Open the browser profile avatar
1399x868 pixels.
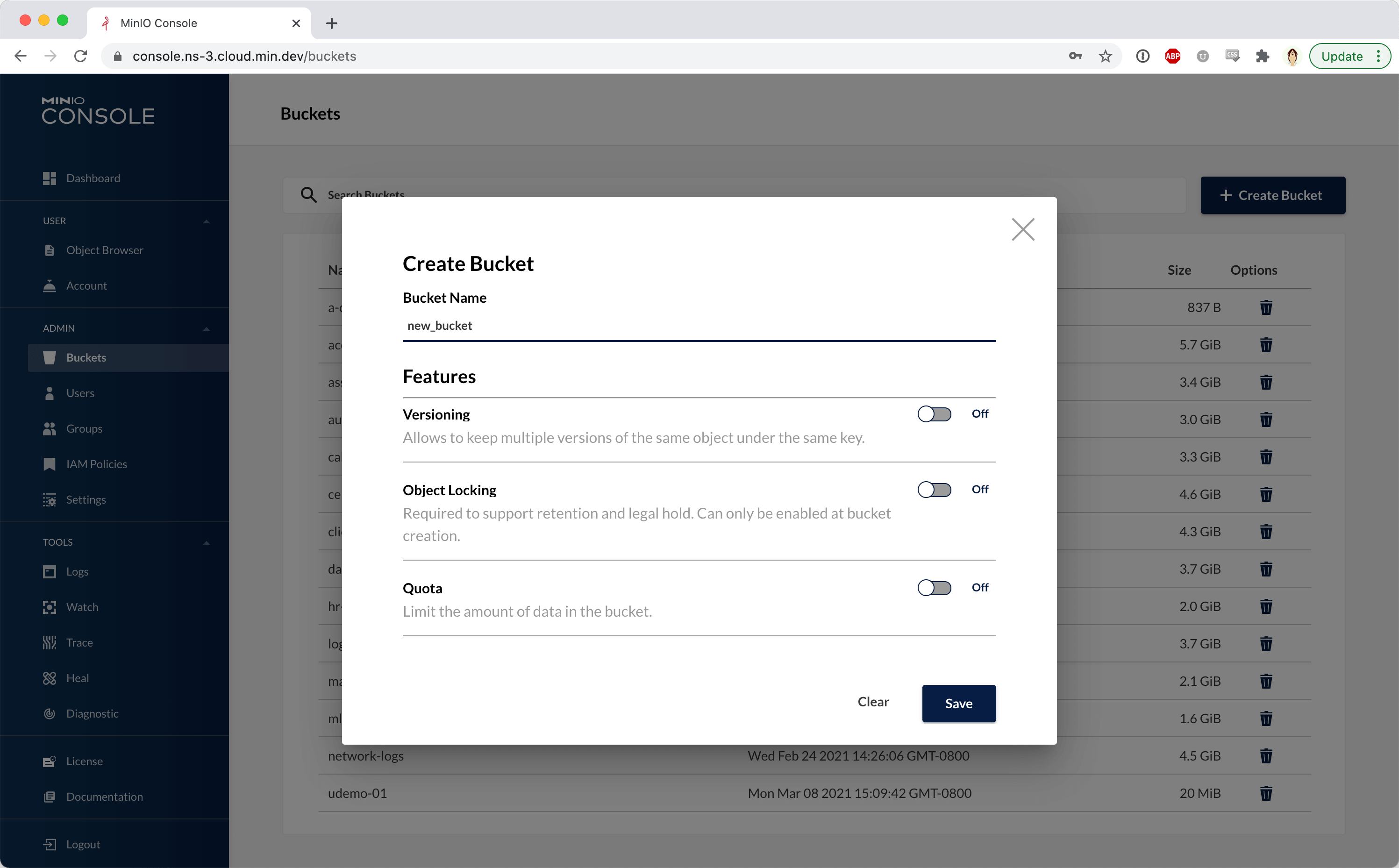click(1292, 56)
